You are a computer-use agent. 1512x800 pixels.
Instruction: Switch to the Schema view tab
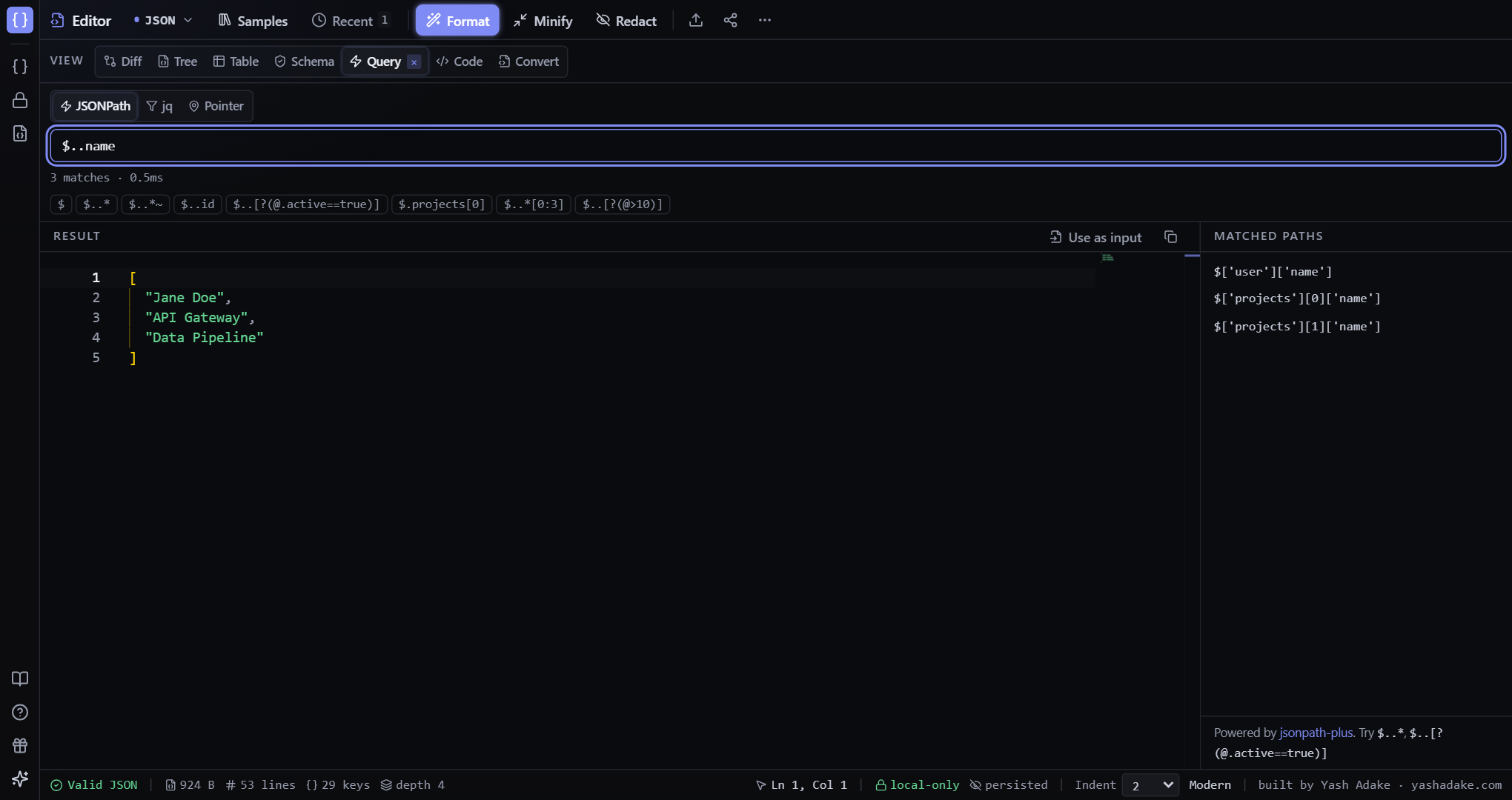[304, 61]
